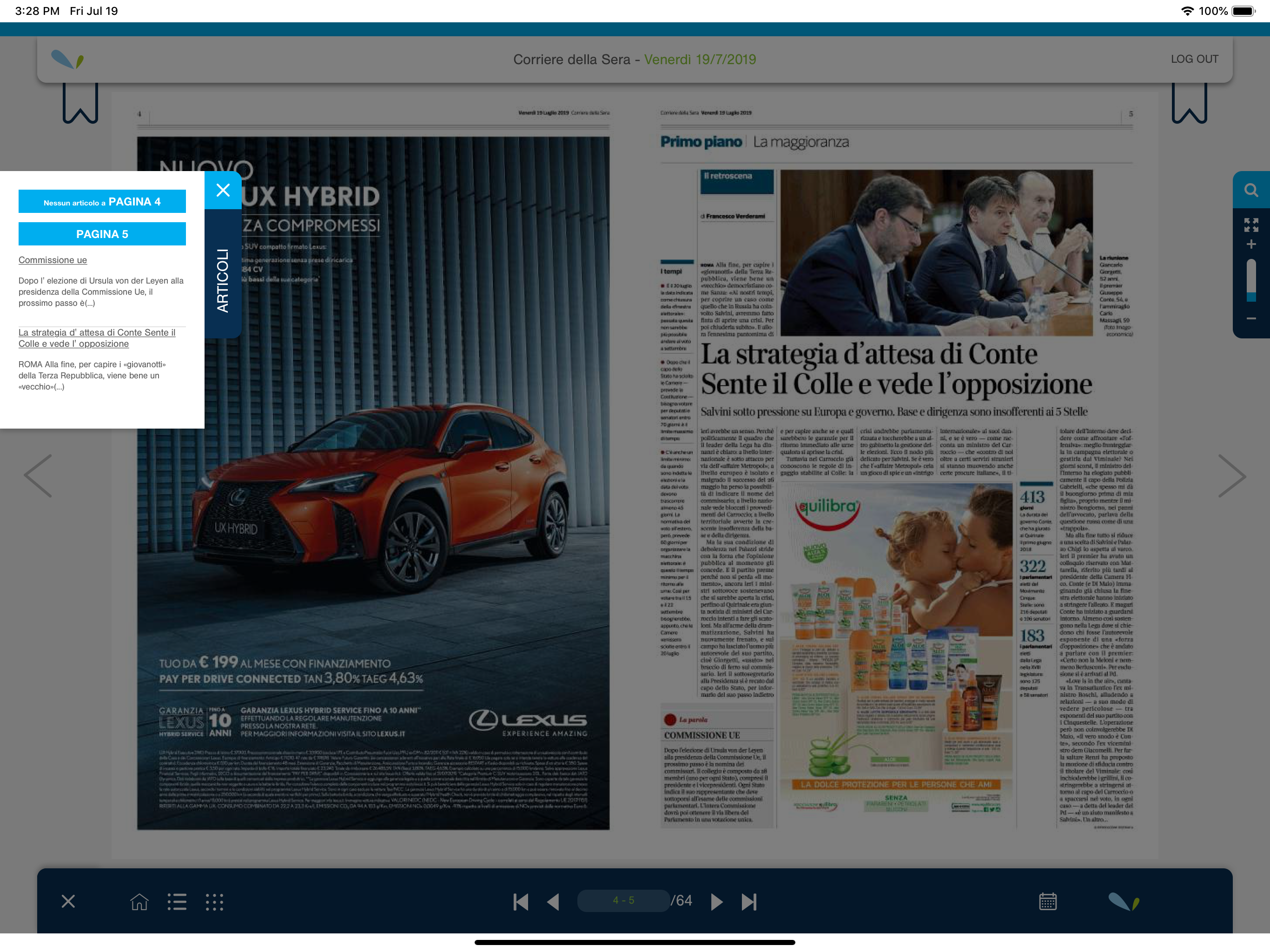Go home via the house icon
The width and height of the screenshot is (1270, 952).
[139, 901]
